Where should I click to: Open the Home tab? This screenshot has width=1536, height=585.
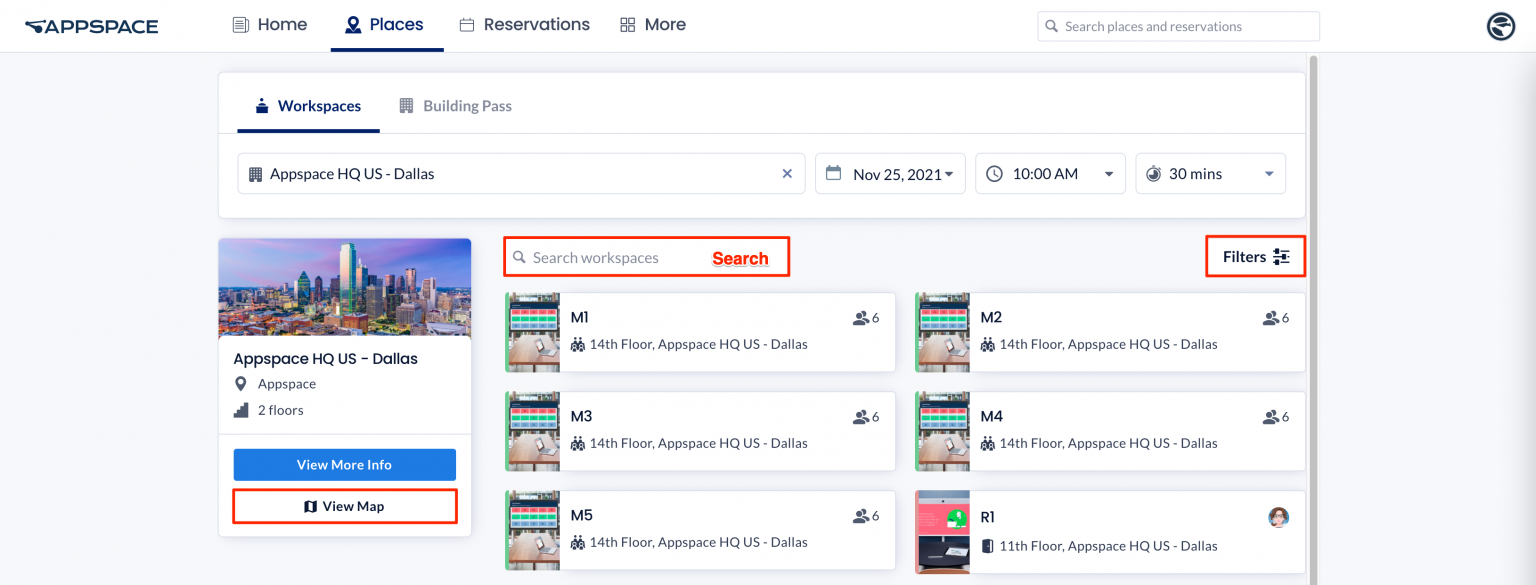[x=270, y=25]
